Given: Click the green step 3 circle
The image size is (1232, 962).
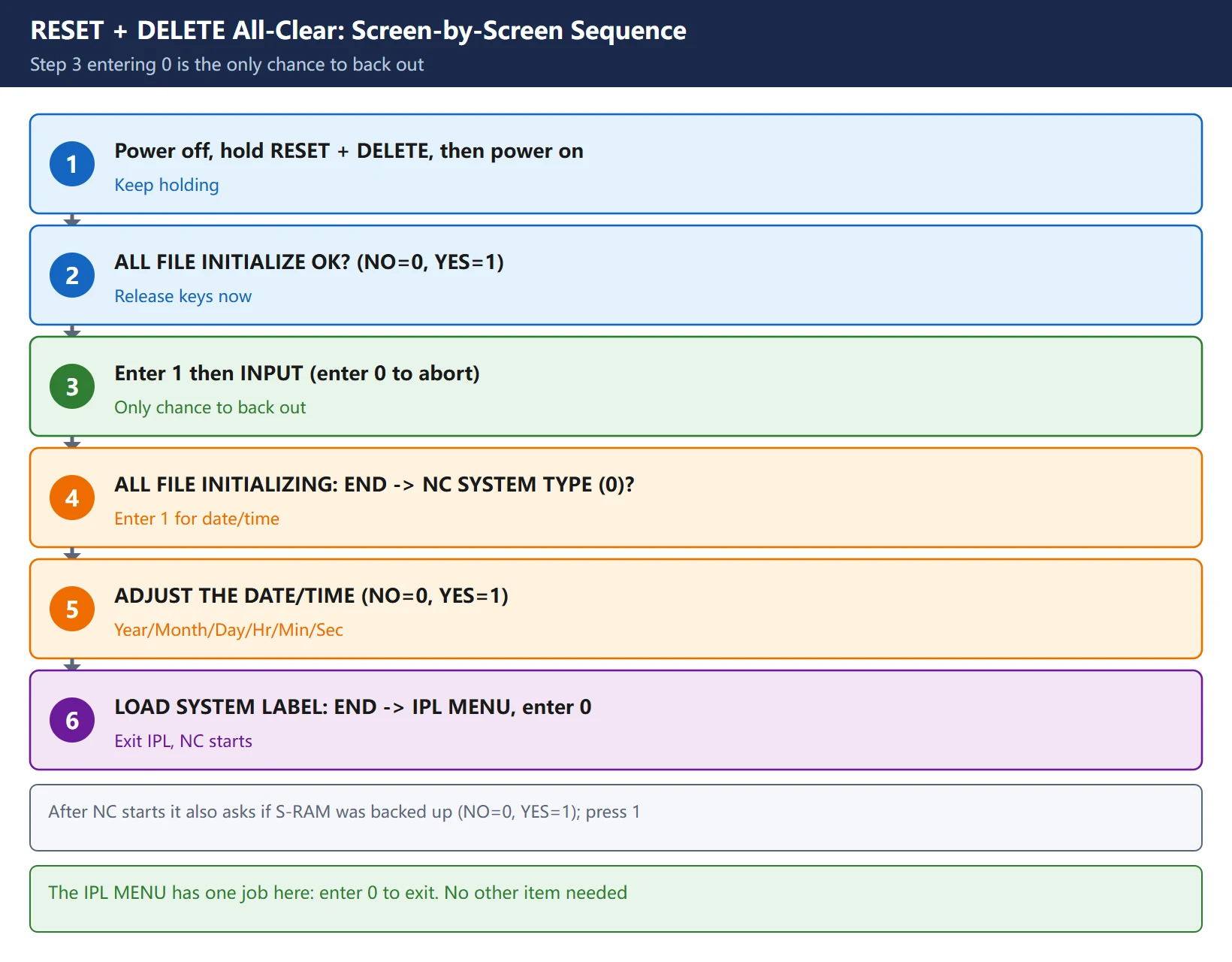Looking at the screenshot, I should [x=72, y=386].
